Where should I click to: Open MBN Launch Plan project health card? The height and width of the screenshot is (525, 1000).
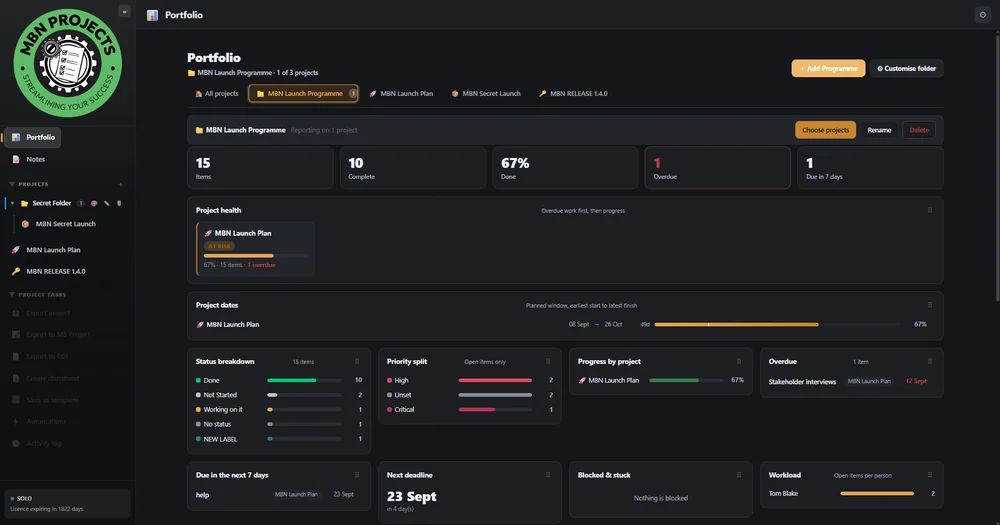(x=255, y=249)
